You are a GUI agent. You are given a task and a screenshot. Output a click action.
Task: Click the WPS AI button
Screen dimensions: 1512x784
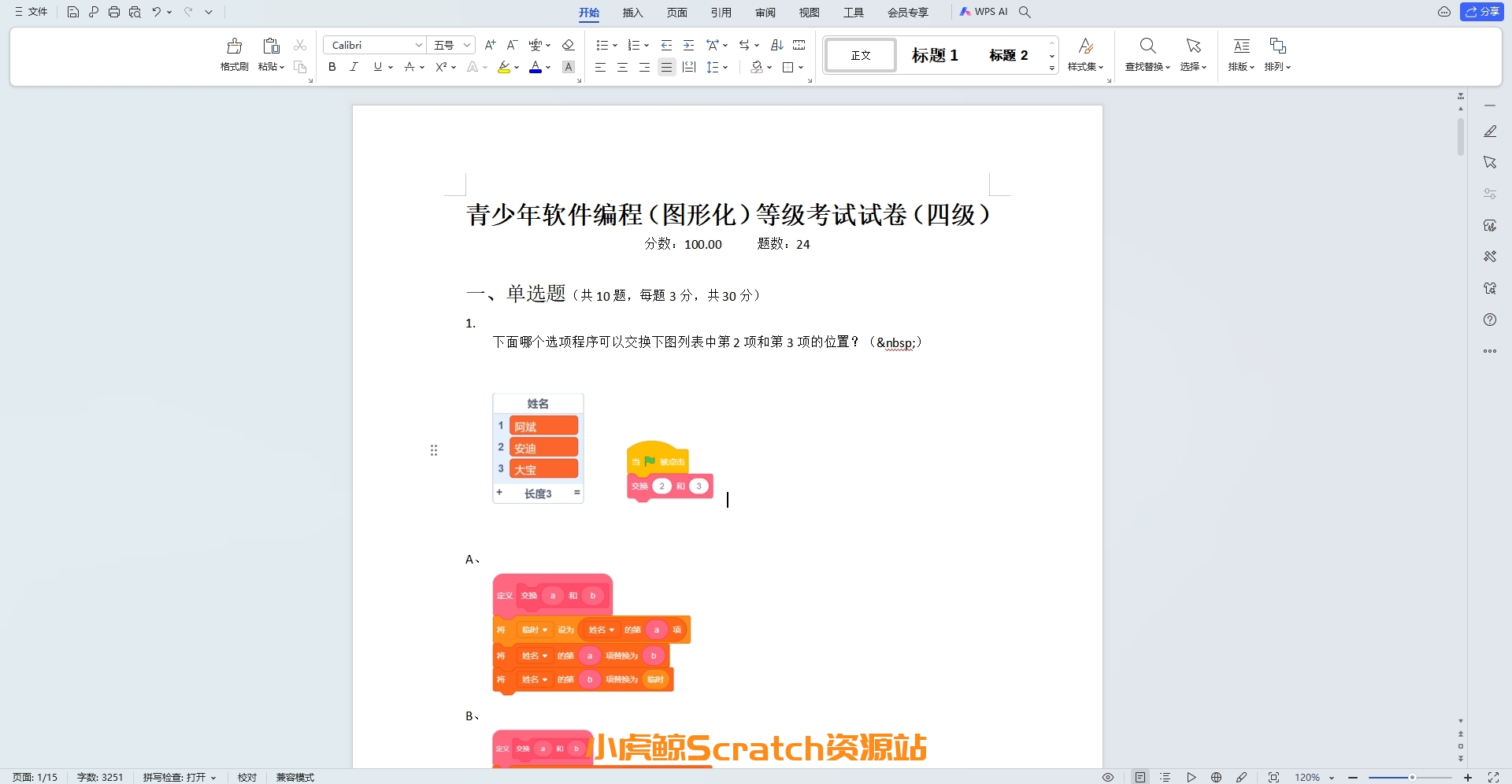click(983, 12)
